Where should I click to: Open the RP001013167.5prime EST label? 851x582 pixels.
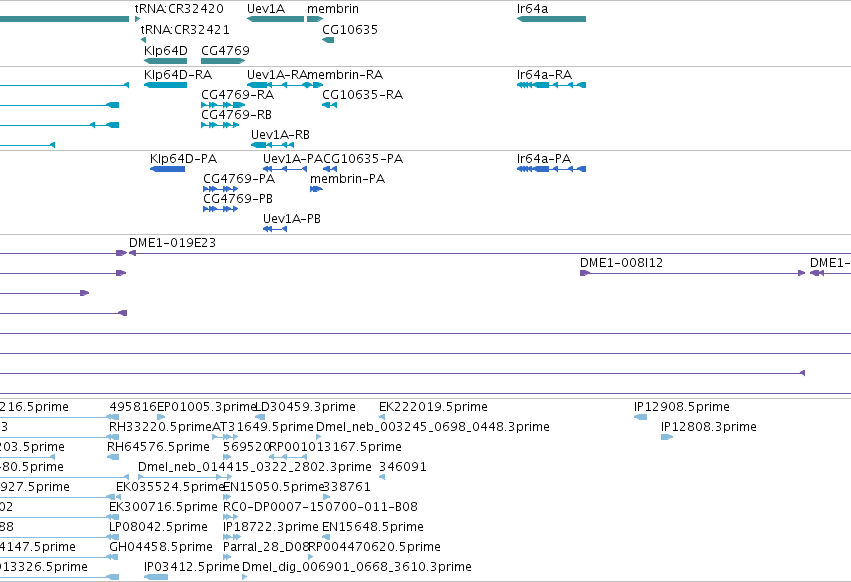[x=335, y=447]
